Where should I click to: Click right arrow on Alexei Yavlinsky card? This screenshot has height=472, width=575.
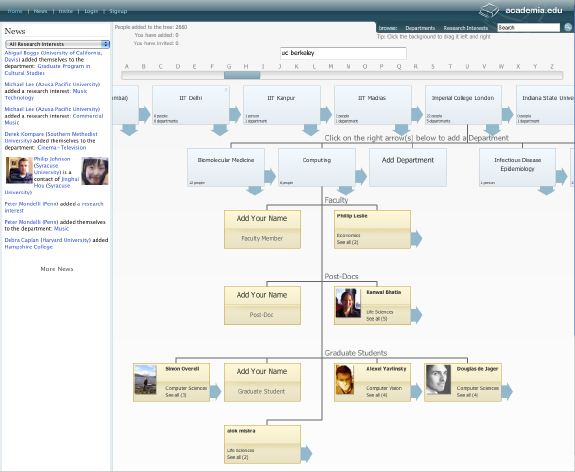[416, 391]
